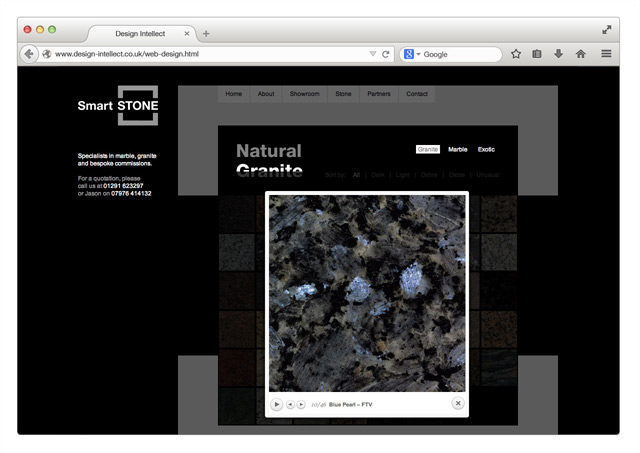Open the downloads arrow icon
The image size is (640, 453).
pyautogui.click(x=558, y=54)
